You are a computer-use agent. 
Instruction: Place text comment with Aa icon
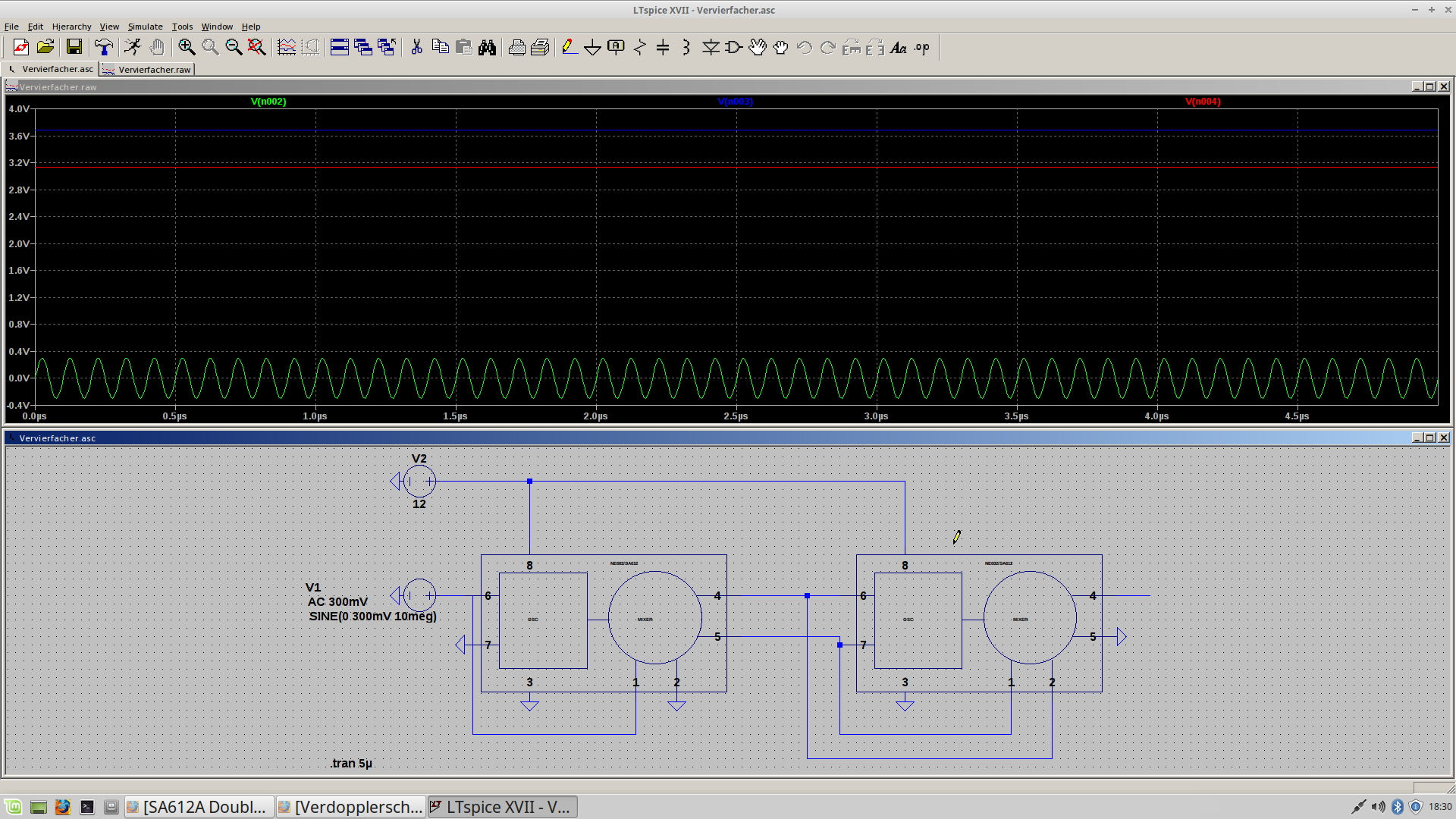899,47
